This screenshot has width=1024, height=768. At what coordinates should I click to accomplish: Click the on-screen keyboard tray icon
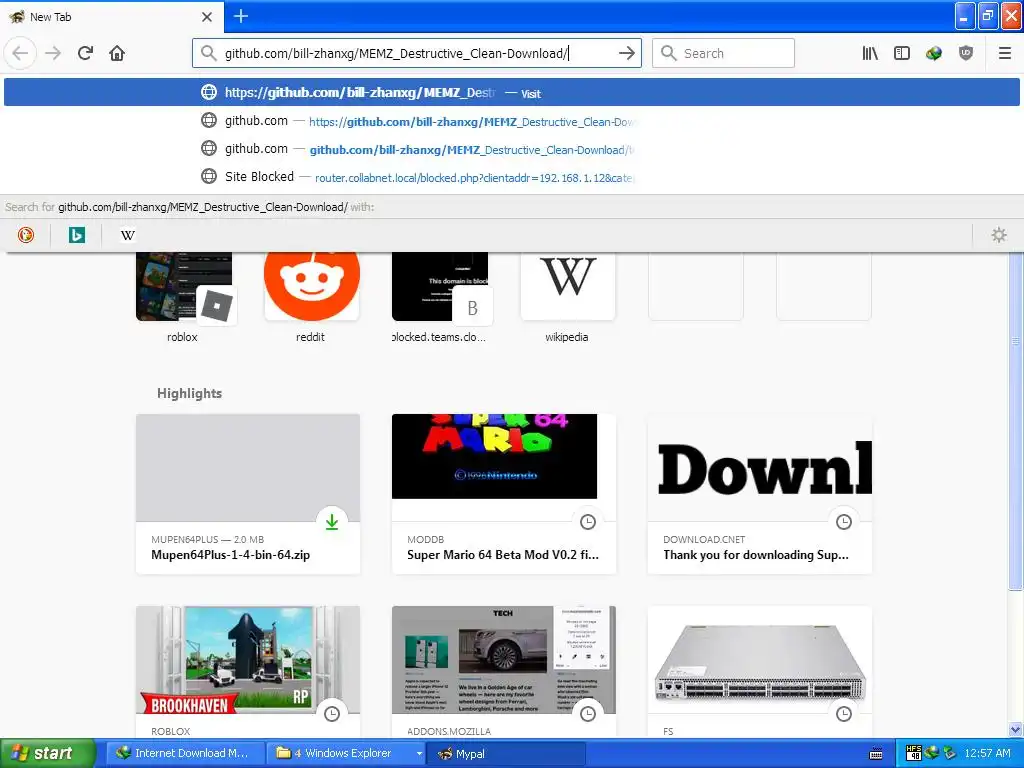pyautogui.click(x=876, y=754)
